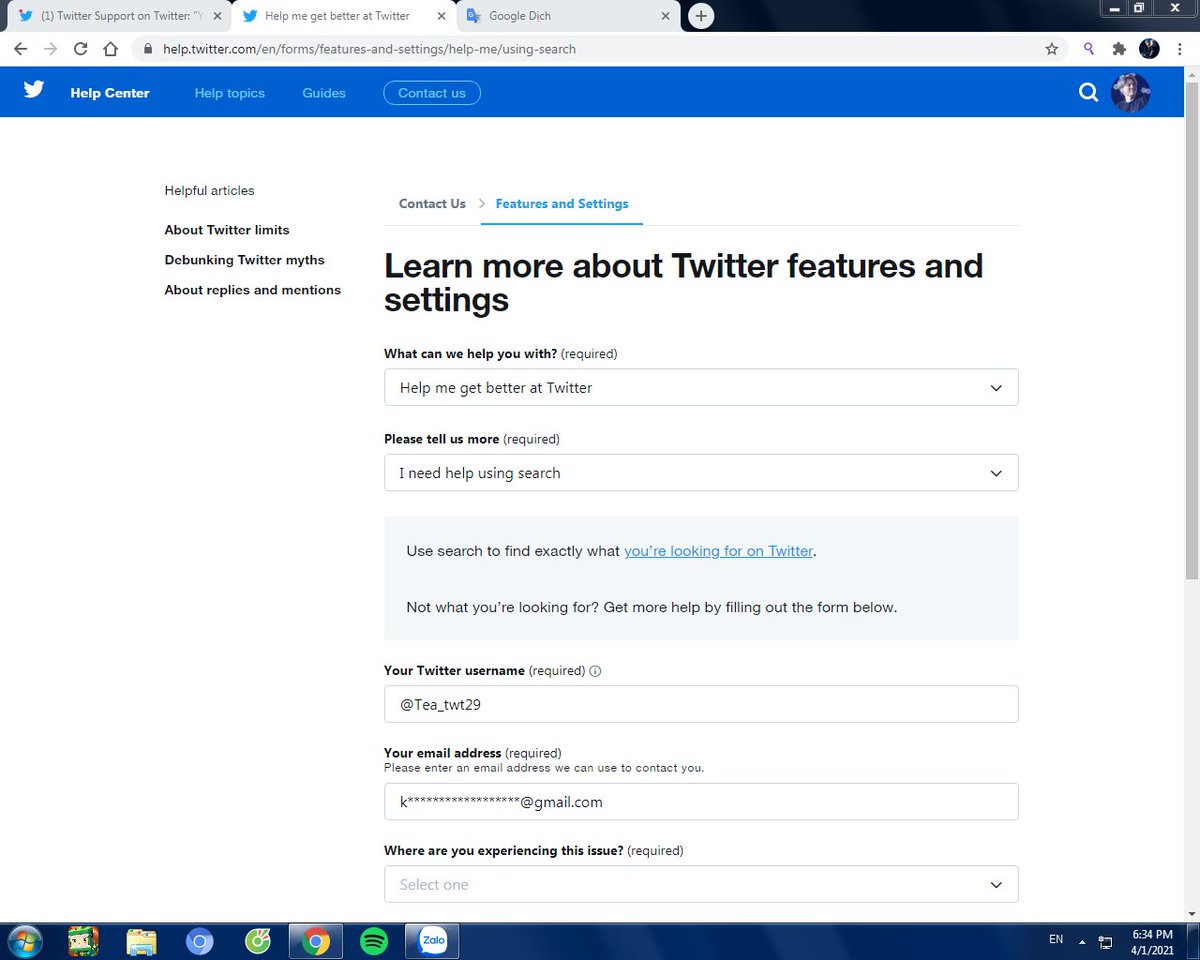
Task: Open the Chrome profile avatar in toolbar
Action: [x=1149, y=48]
